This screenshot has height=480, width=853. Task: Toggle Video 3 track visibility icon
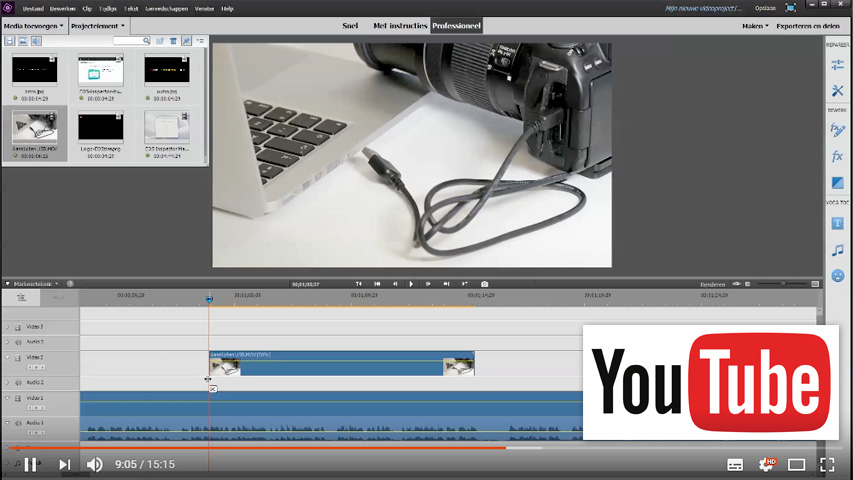coord(17,327)
